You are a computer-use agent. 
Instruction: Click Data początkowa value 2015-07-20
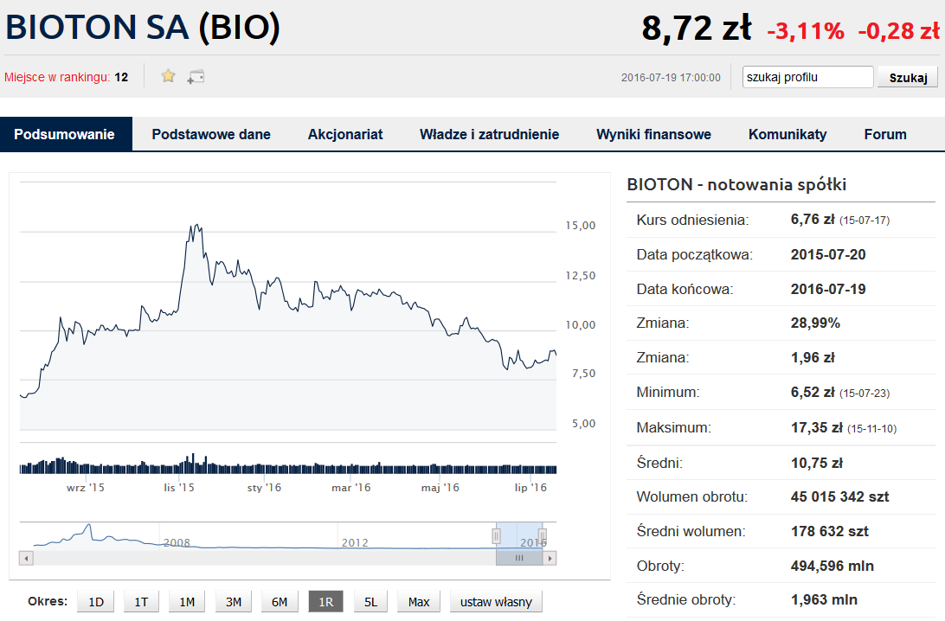pyautogui.click(x=828, y=254)
